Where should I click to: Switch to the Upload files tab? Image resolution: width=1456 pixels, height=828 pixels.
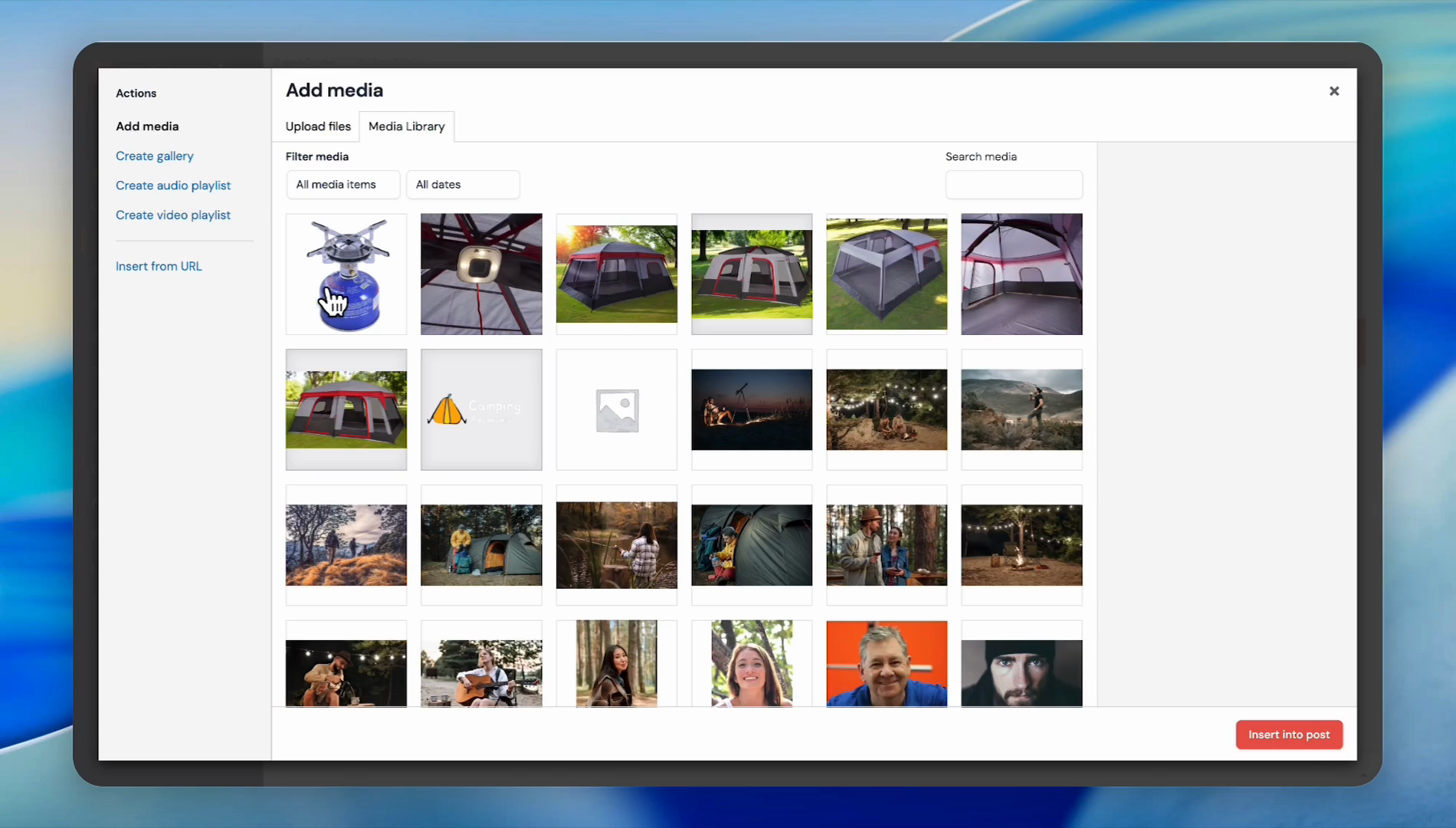pyautogui.click(x=318, y=127)
